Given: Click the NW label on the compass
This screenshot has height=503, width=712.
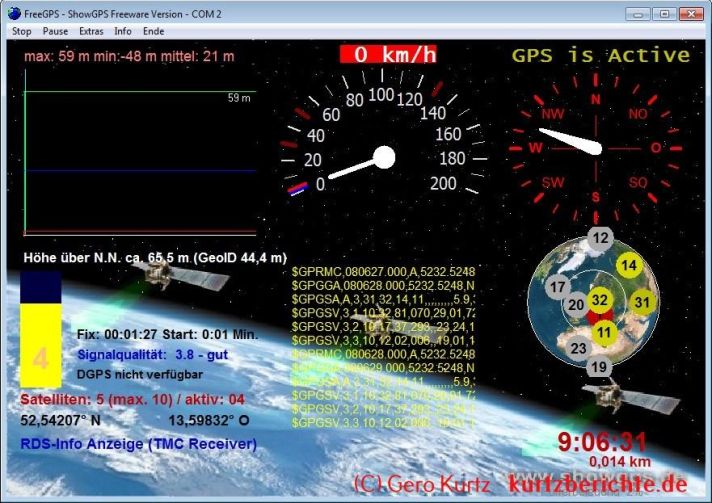Looking at the screenshot, I should (552, 113).
